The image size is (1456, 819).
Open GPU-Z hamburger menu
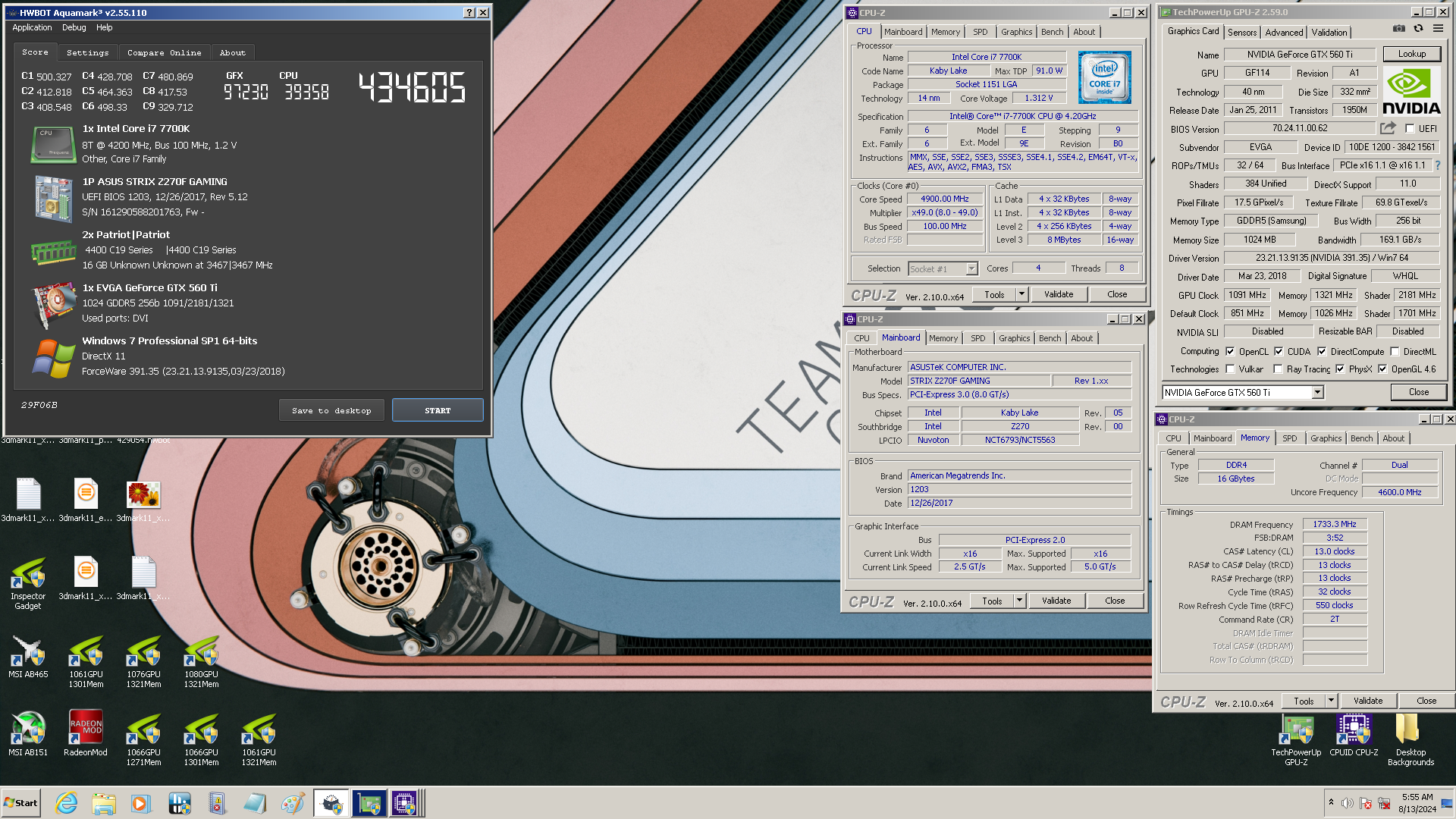coord(1438,29)
